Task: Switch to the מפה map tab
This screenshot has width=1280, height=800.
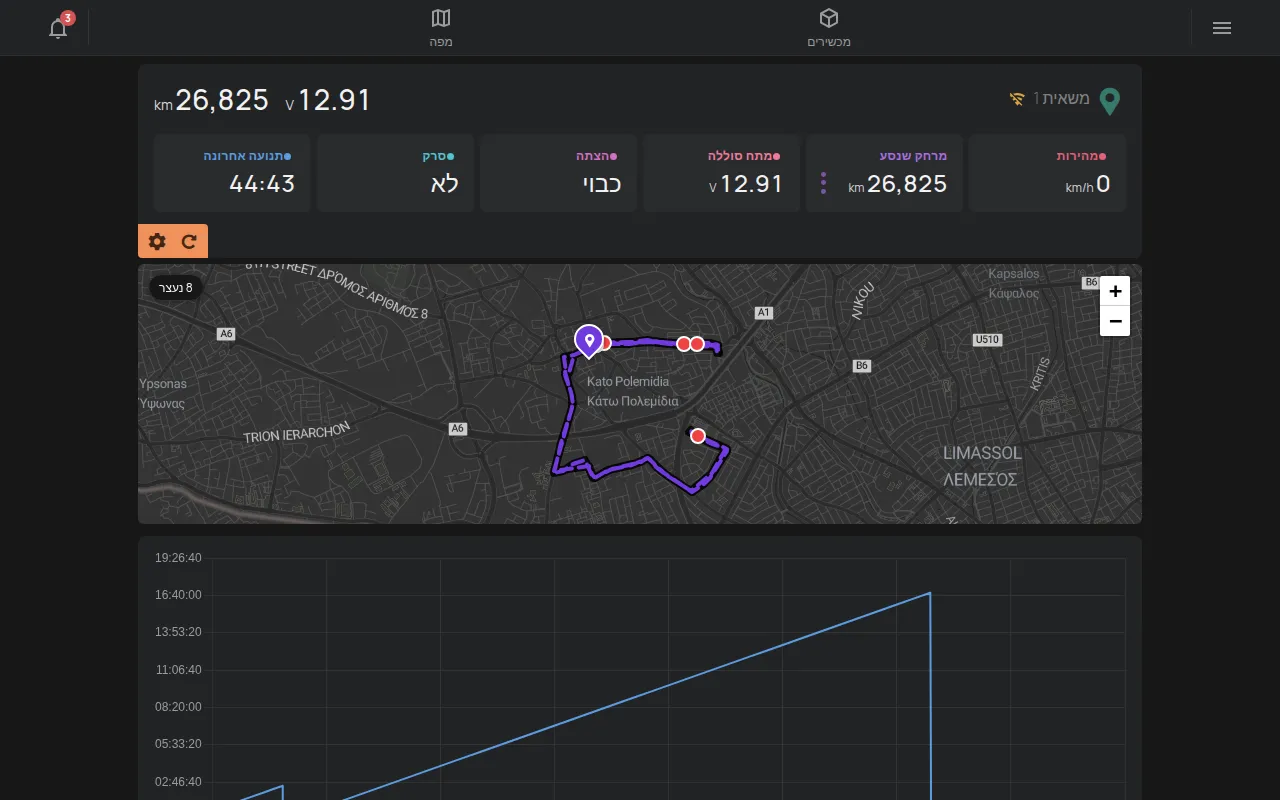Action: [441, 28]
